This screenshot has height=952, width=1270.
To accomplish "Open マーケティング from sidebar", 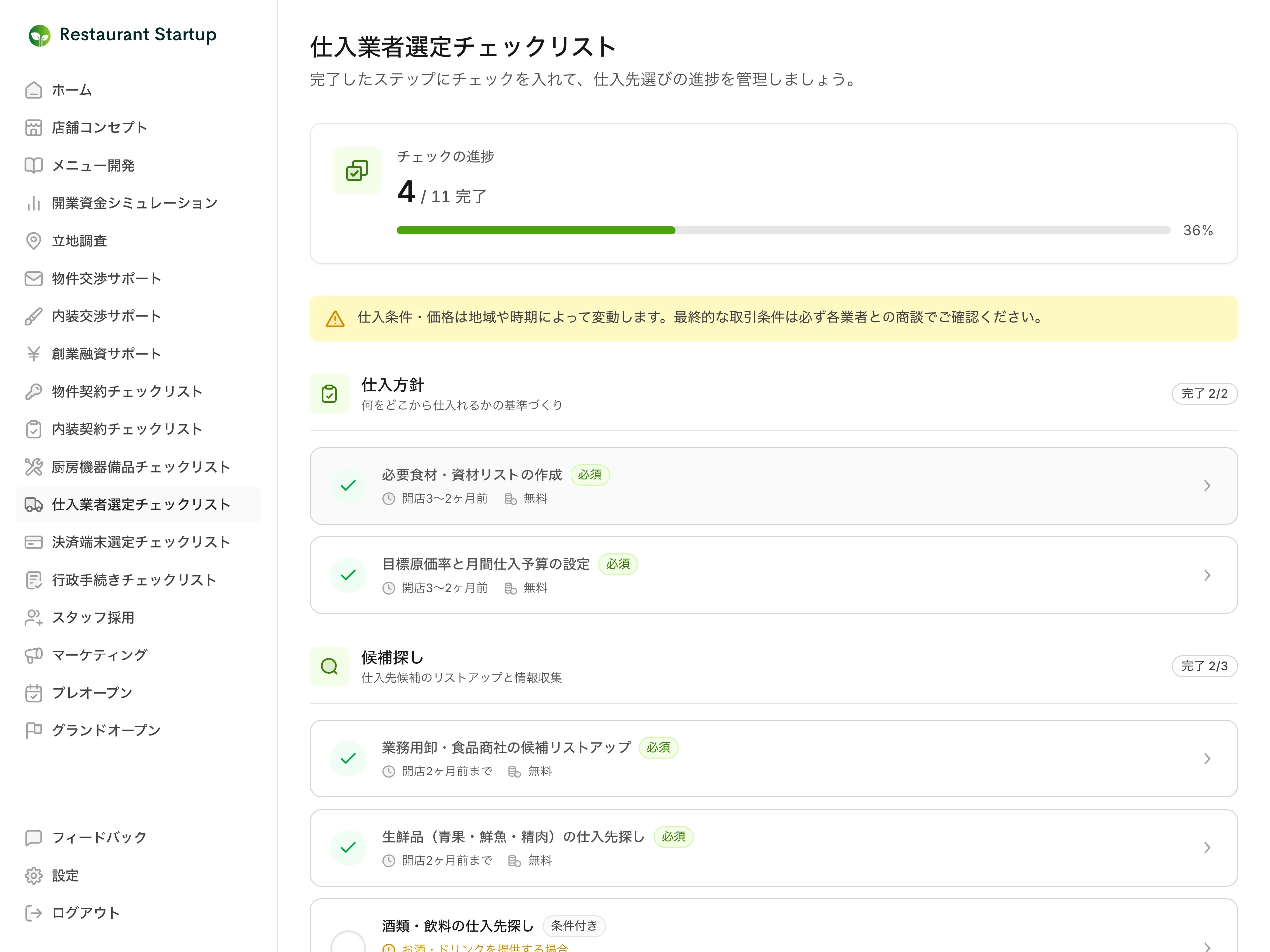I will 138,655.
